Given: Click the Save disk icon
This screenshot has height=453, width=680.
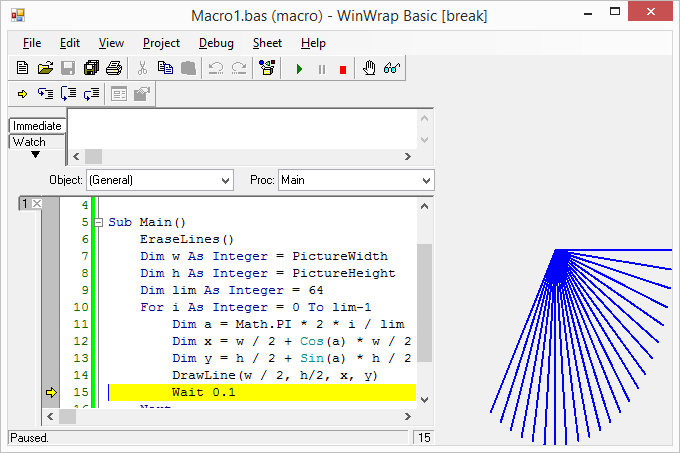Looking at the screenshot, I should 68,68.
